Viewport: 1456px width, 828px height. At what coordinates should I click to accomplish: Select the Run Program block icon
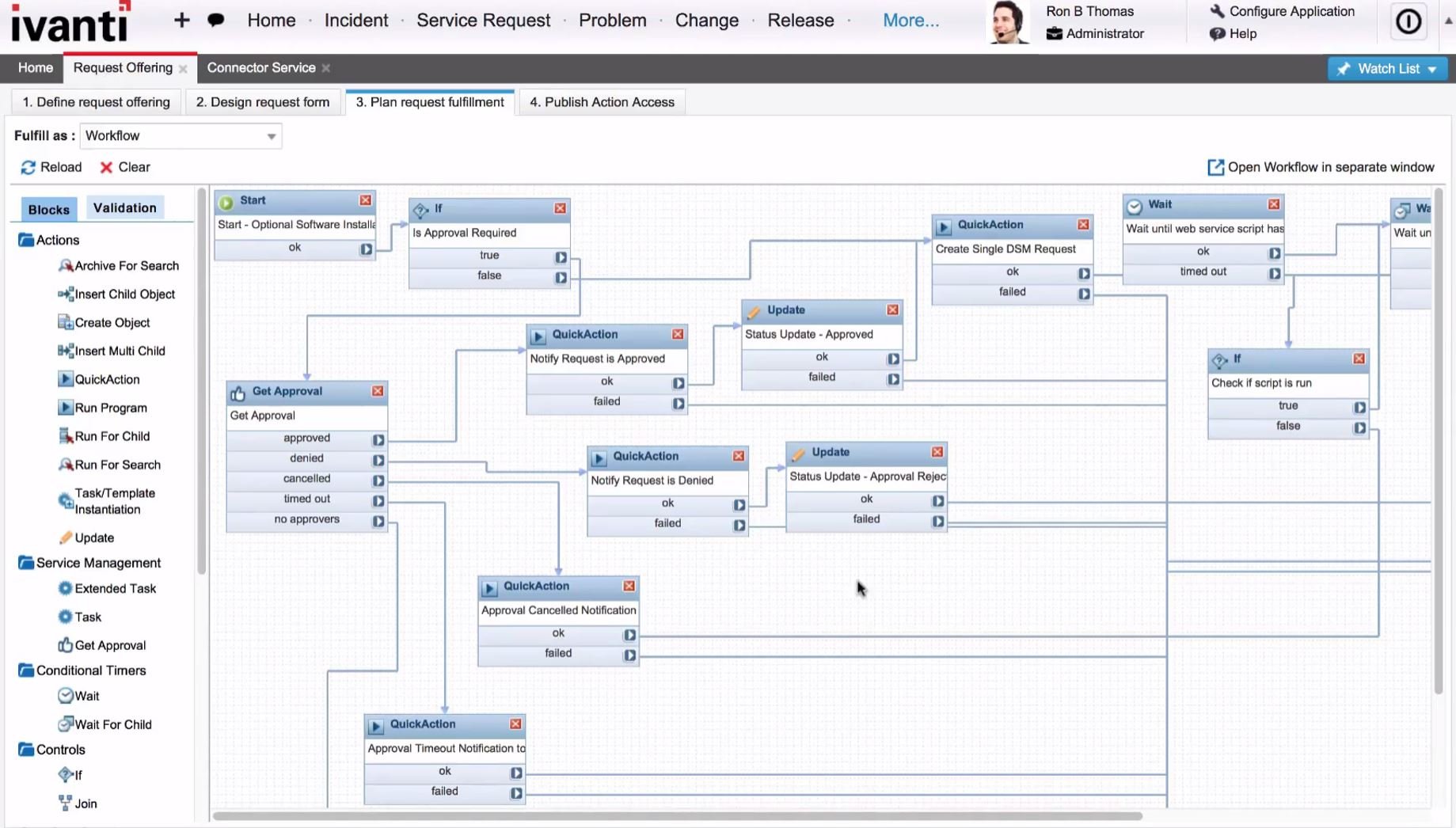click(66, 408)
